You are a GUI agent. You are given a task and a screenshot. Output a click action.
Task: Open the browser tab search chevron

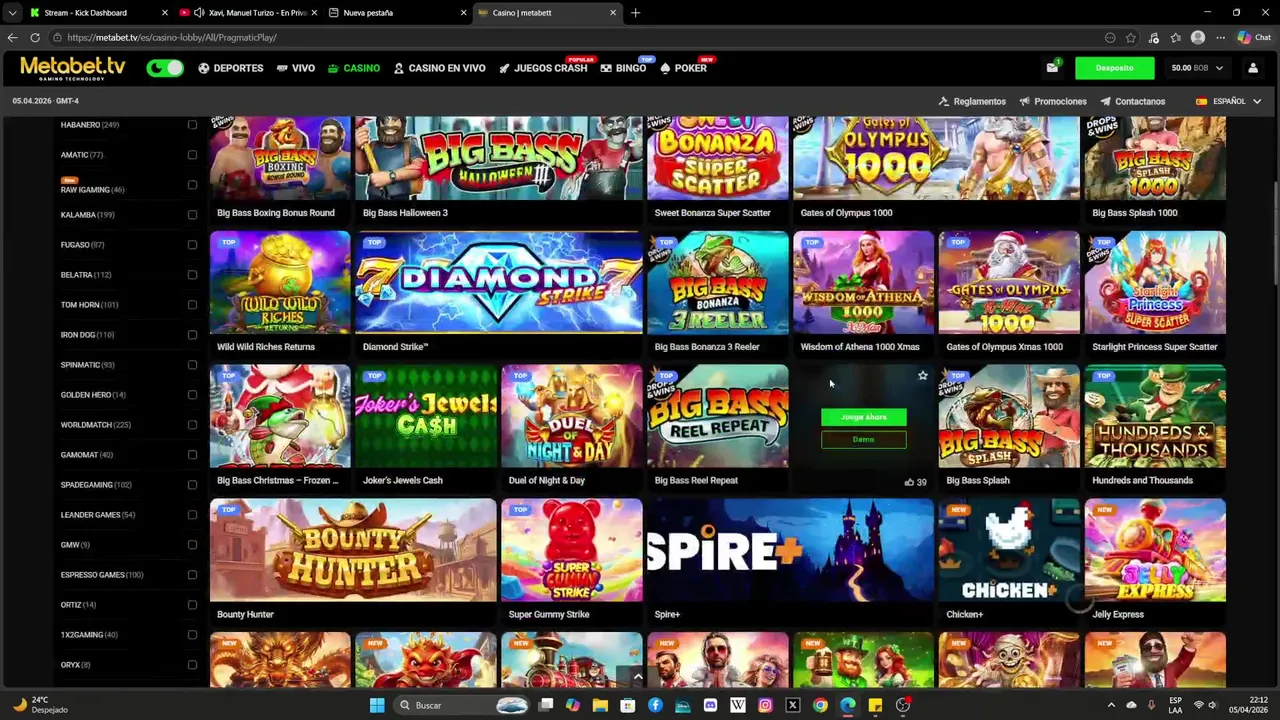coord(12,13)
